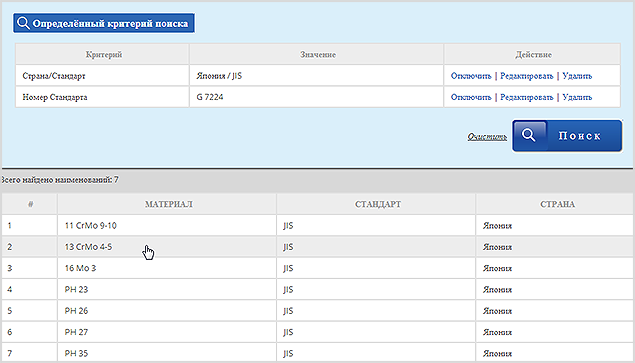Open material PH 27

point(76,332)
